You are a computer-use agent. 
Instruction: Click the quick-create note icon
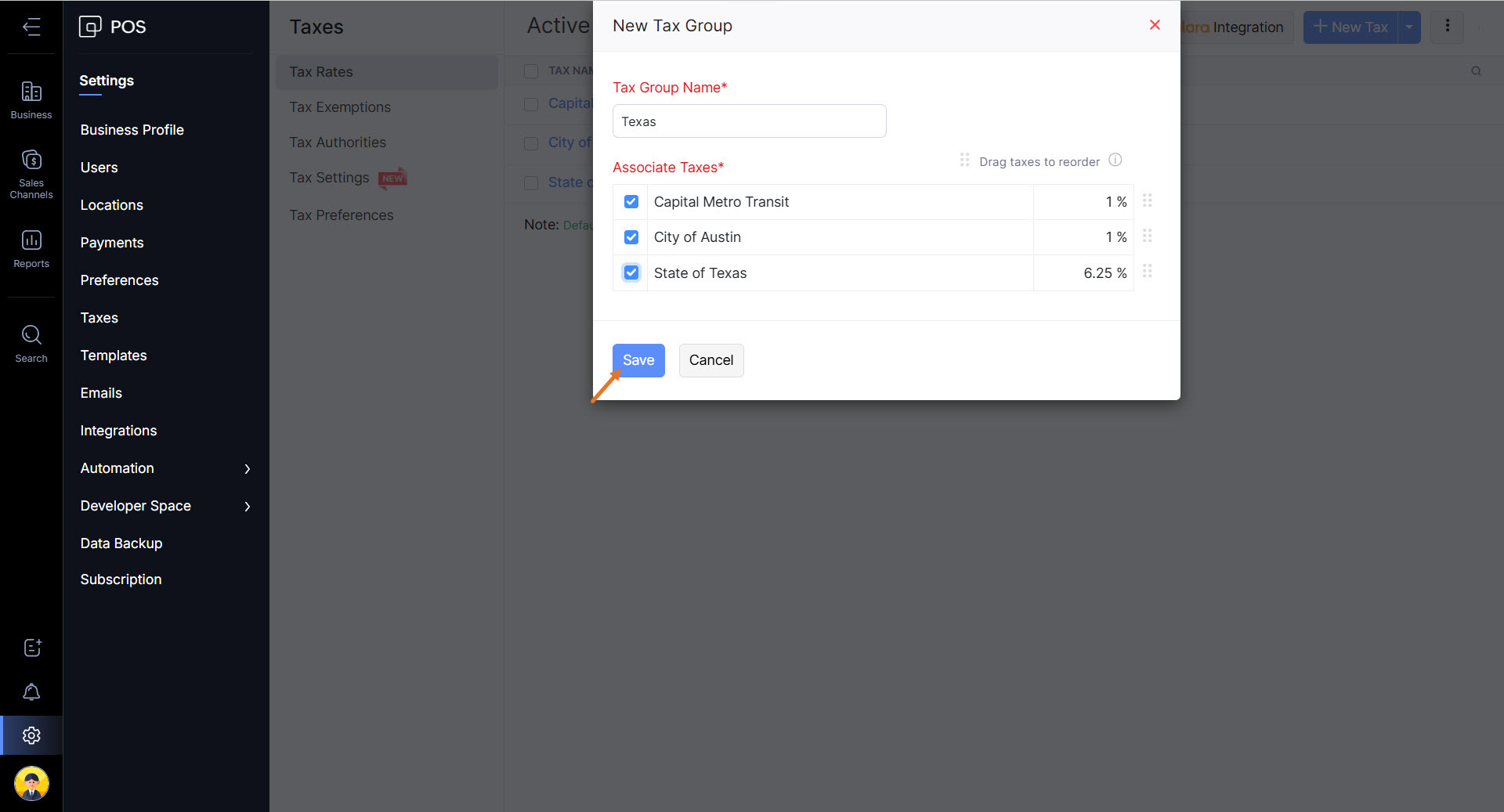click(x=31, y=648)
